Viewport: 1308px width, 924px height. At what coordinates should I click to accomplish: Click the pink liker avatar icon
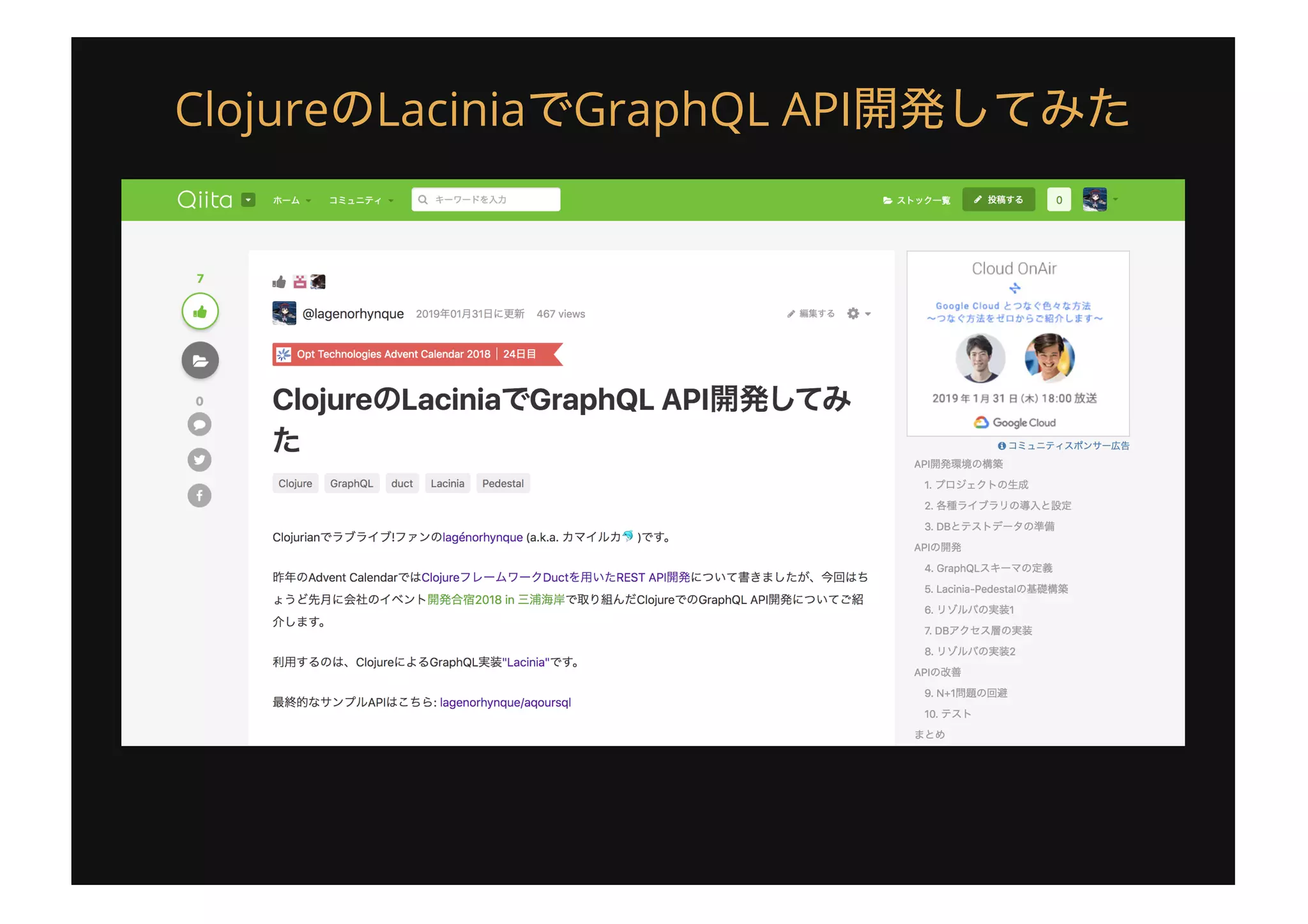pyautogui.click(x=300, y=282)
